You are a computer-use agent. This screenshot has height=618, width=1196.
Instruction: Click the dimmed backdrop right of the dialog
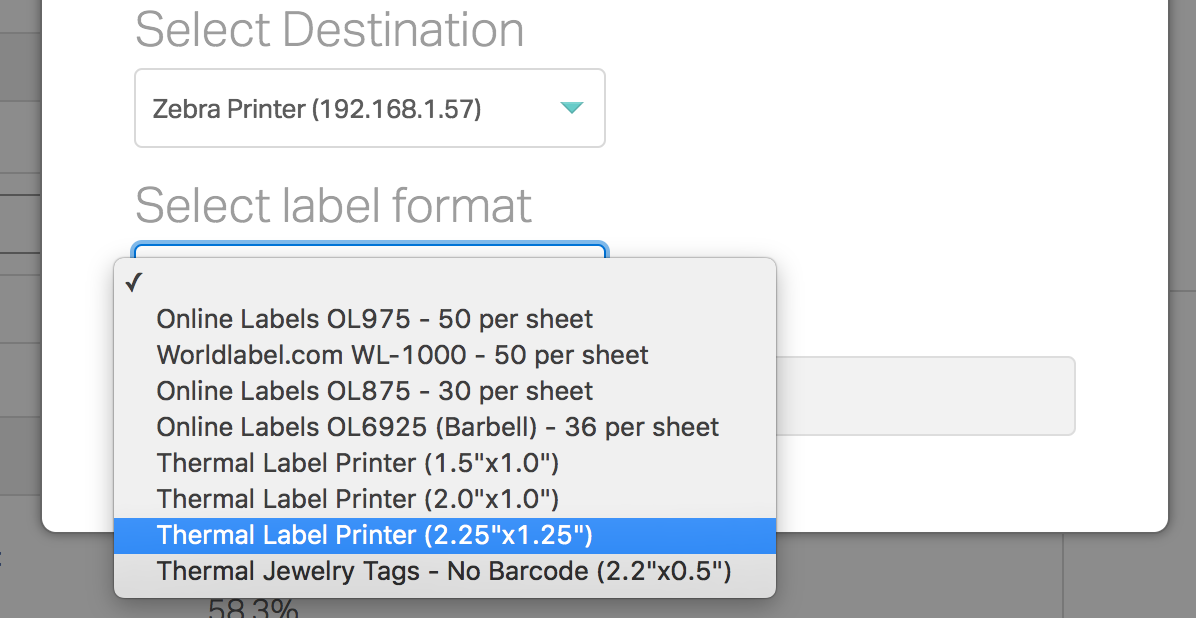click(x=1182, y=300)
